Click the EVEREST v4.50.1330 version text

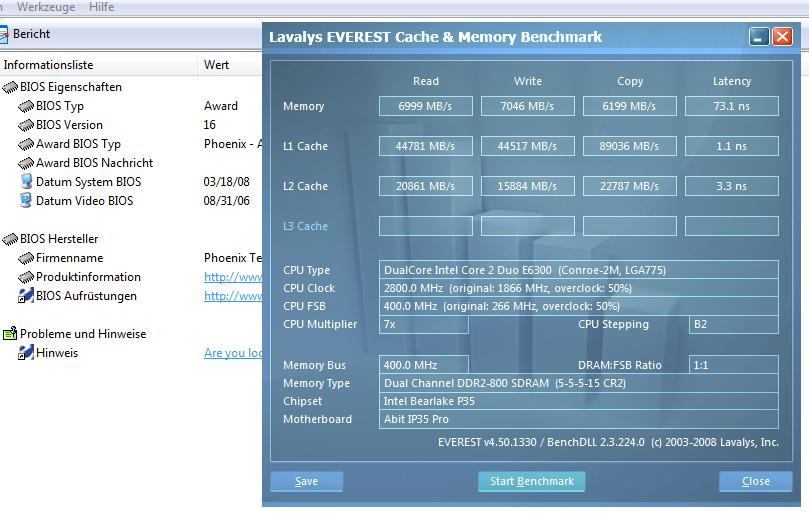tap(608, 442)
